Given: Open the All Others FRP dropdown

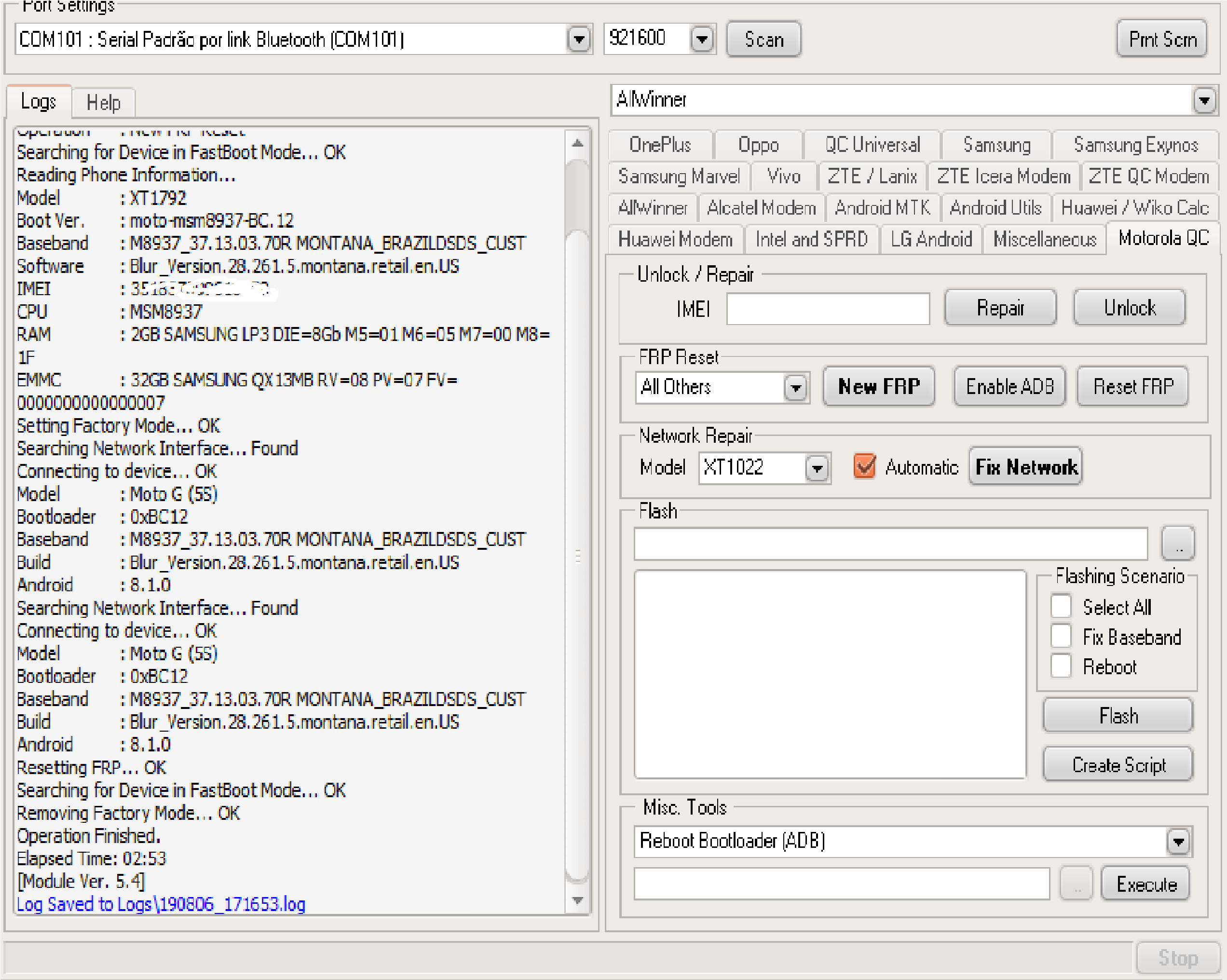Looking at the screenshot, I should [796, 388].
